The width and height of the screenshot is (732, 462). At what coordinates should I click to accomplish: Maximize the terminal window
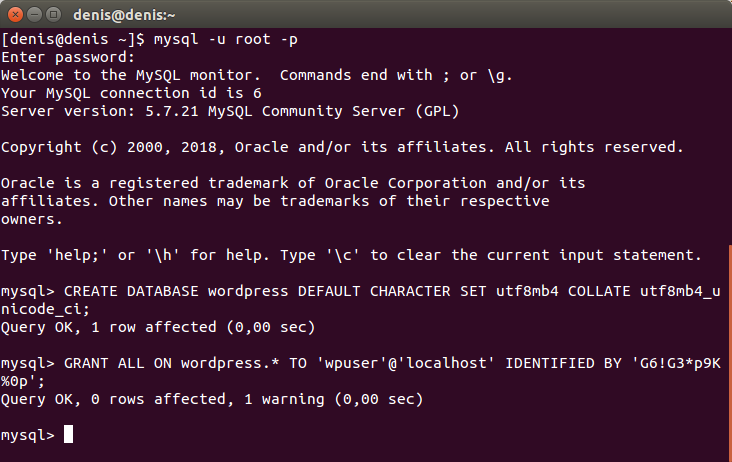click(54, 15)
